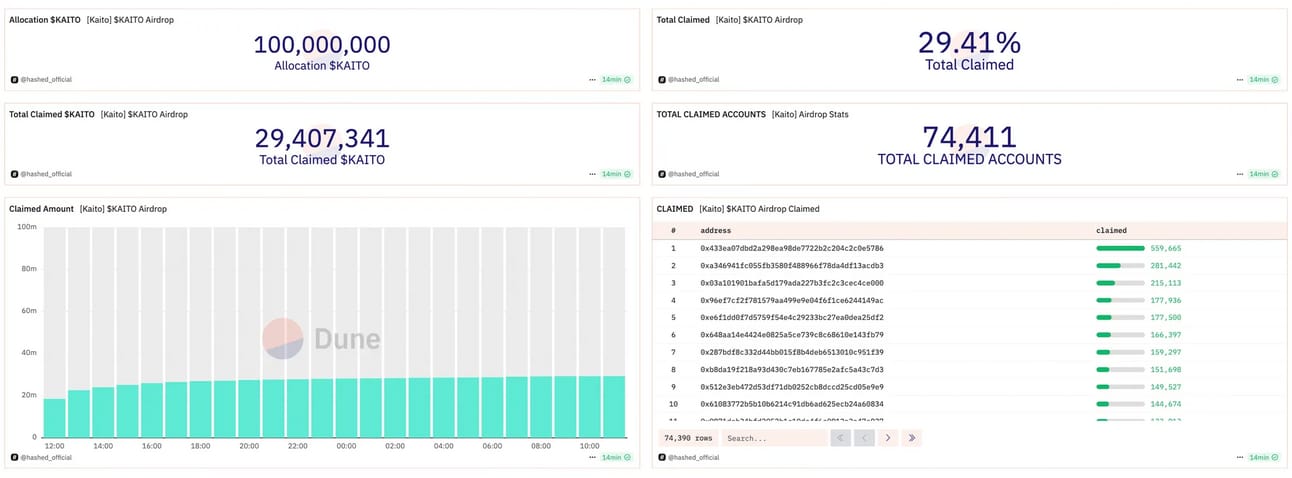Open three-dot menu on CLAIMED table panel
This screenshot has height=478, width=1292.
[x=1238, y=457]
